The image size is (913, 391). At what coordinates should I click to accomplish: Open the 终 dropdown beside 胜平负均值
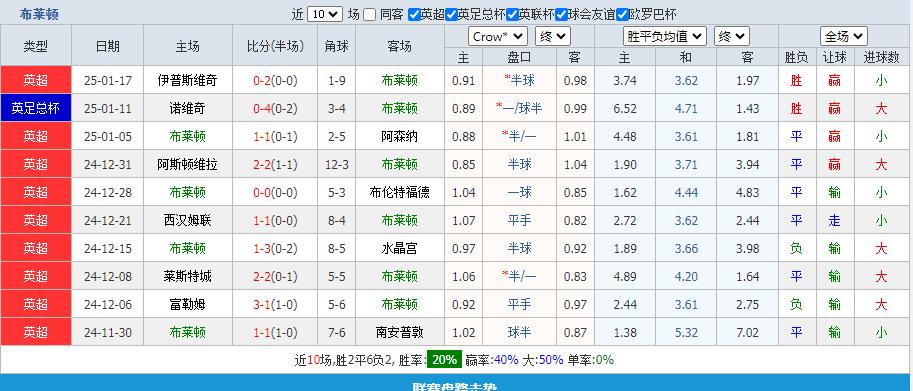[x=731, y=37]
